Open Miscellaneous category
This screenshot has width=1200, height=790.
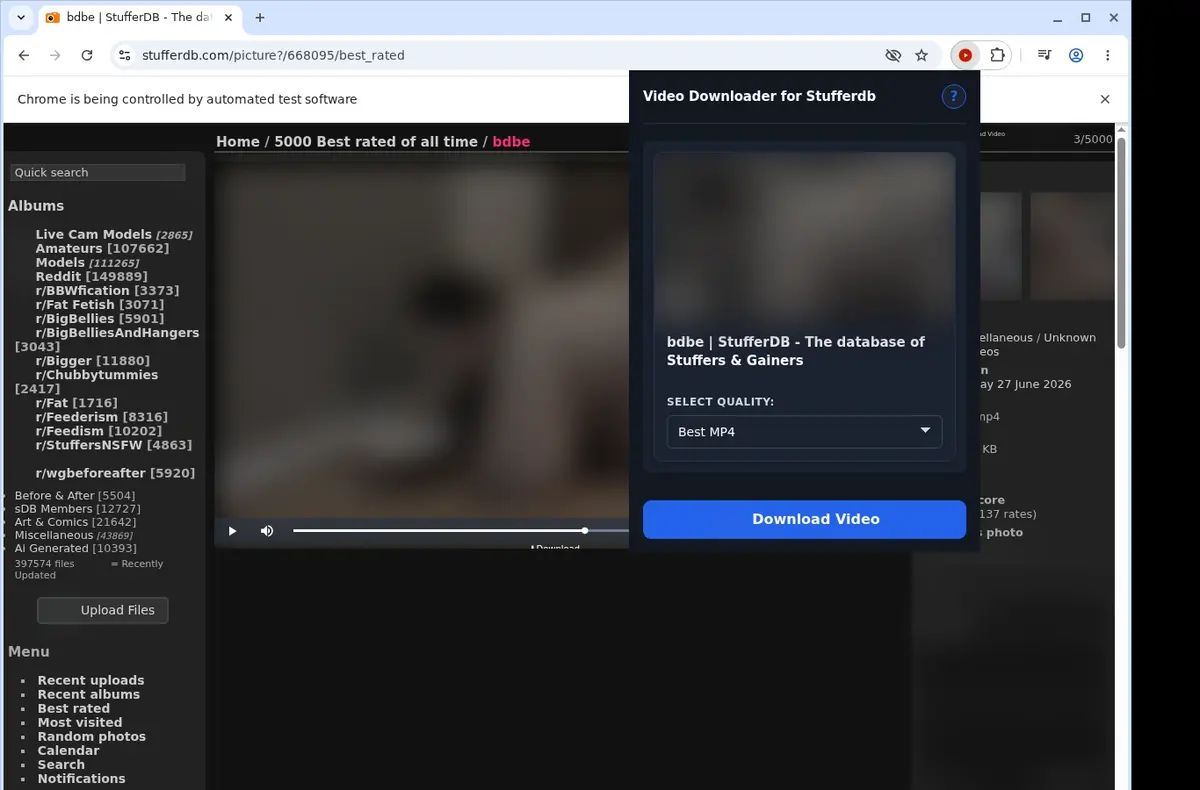54,534
